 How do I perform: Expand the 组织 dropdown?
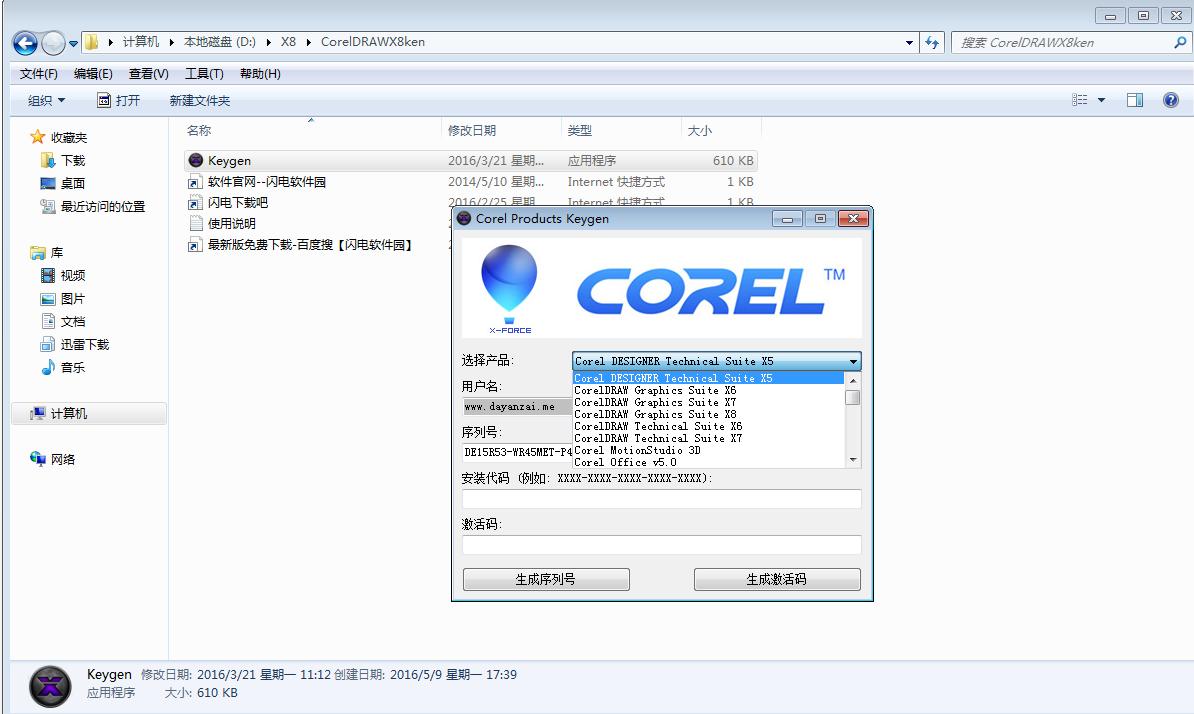[x=46, y=99]
